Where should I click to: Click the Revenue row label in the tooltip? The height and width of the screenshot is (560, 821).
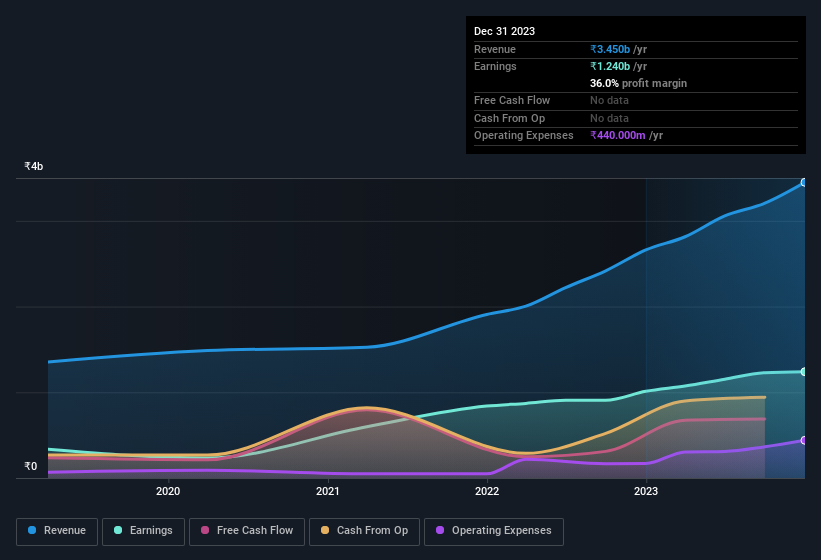click(495, 49)
